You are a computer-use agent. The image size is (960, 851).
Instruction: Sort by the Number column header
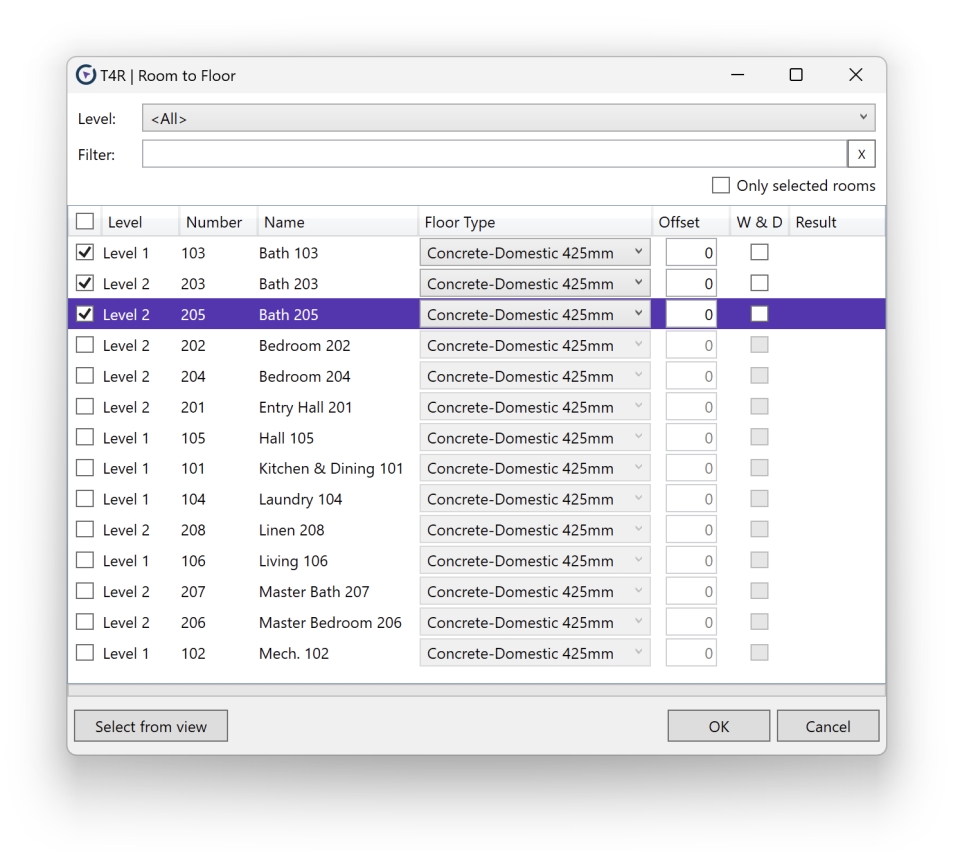[x=212, y=222]
